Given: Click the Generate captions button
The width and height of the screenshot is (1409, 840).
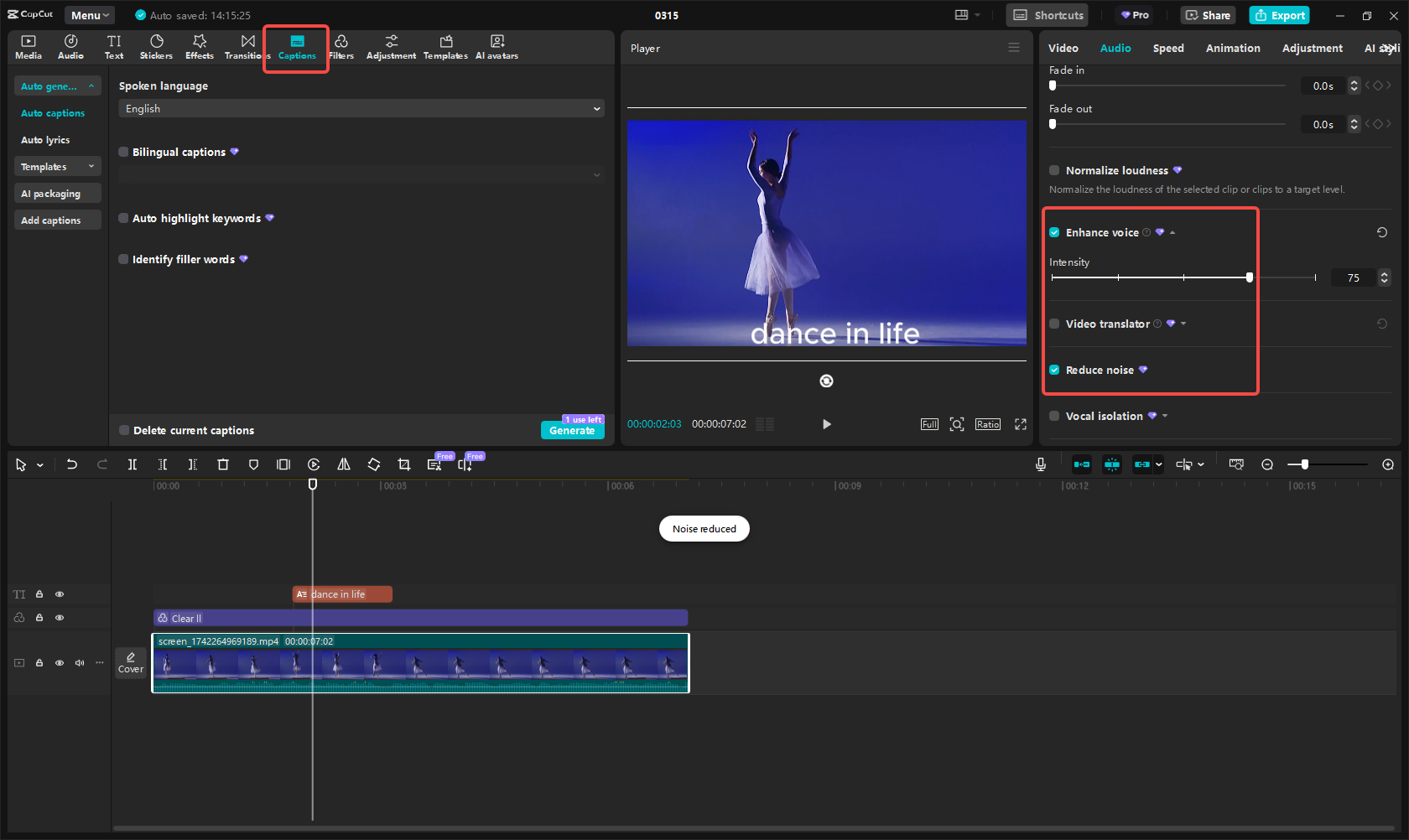Looking at the screenshot, I should coord(573,431).
